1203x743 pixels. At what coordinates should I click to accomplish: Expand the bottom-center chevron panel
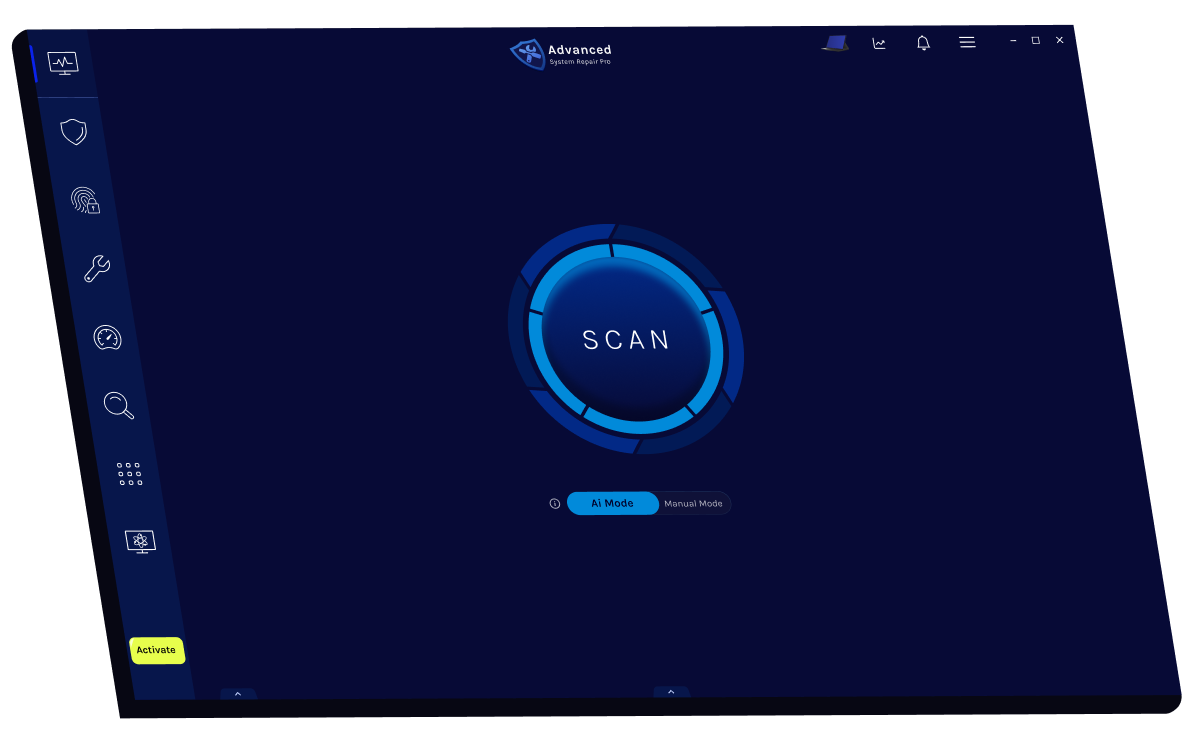click(671, 692)
